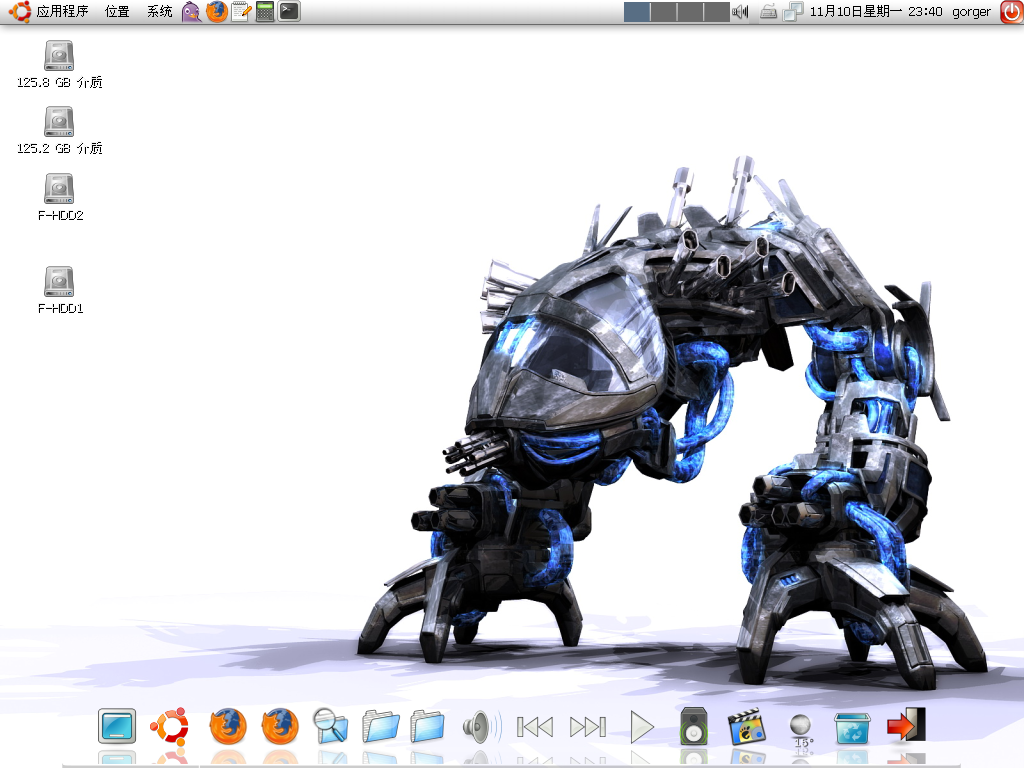Open the calculator launcher in top panel
The image size is (1024, 768).
tap(264, 12)
